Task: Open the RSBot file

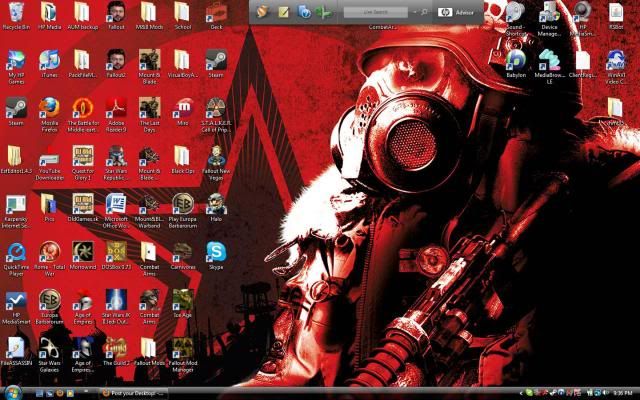Action: (616, 16)
